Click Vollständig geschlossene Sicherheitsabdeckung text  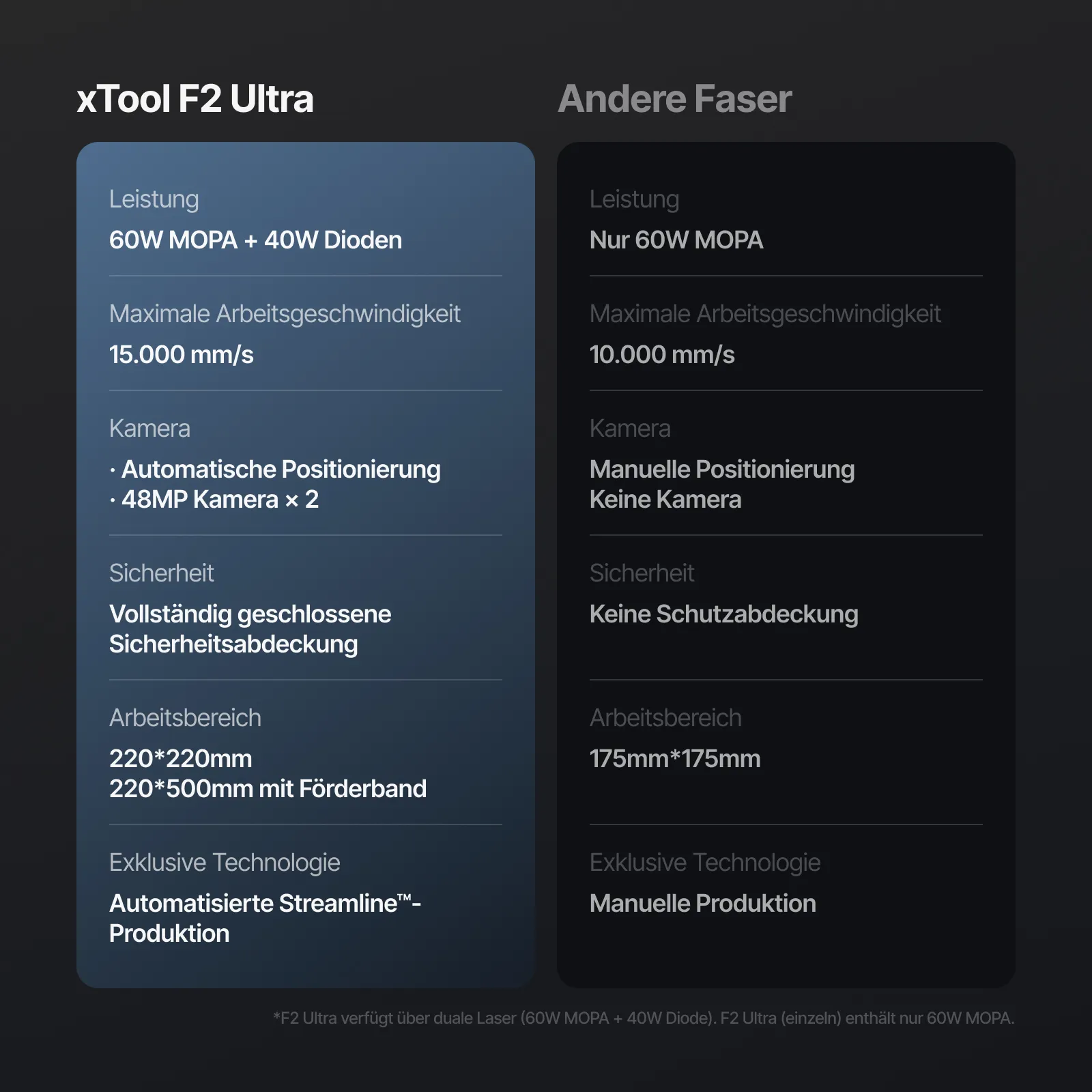coord(250,629)
